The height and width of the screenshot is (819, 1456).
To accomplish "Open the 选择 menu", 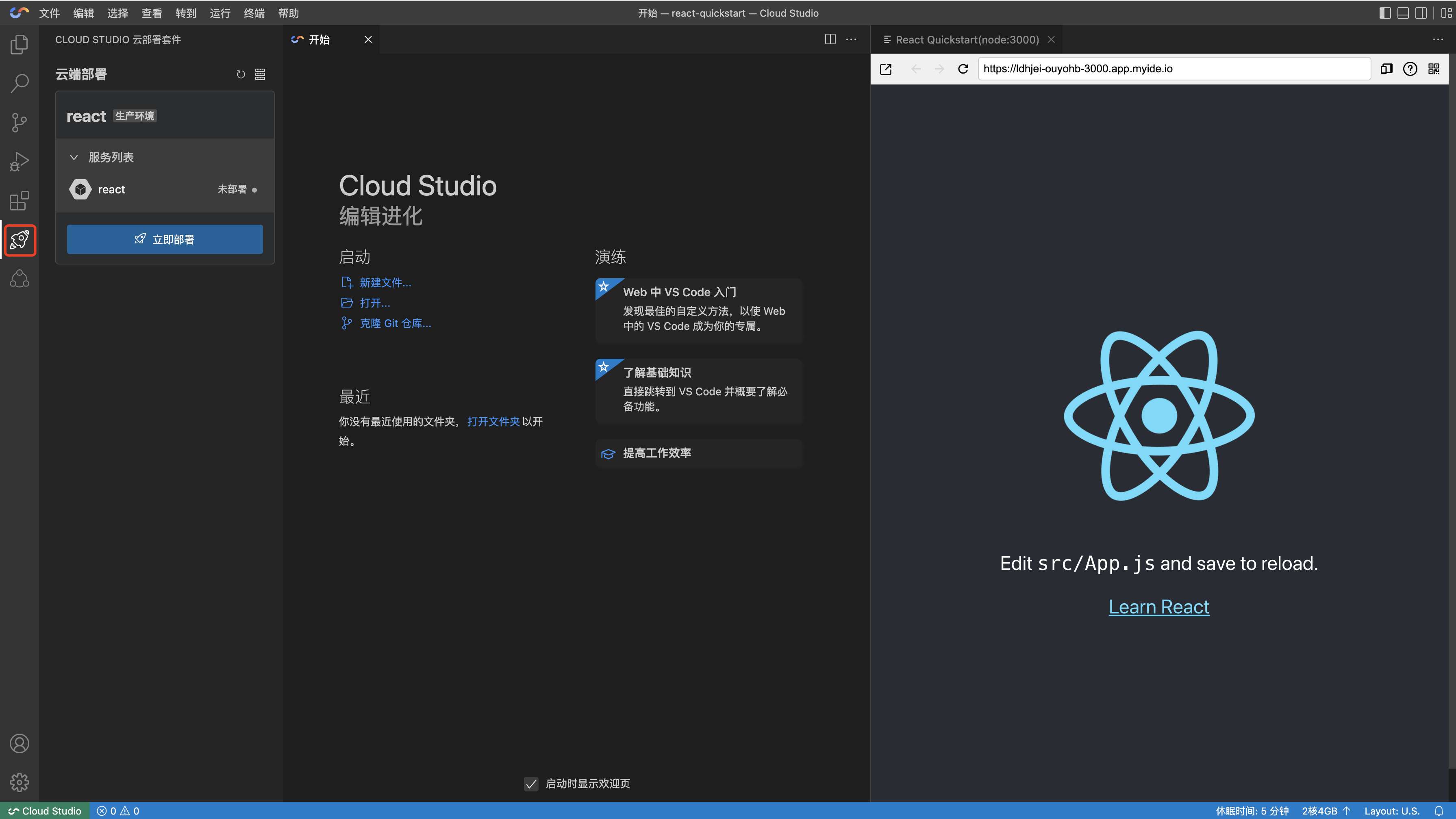I will pyautogui.click(x=117, y=13).
